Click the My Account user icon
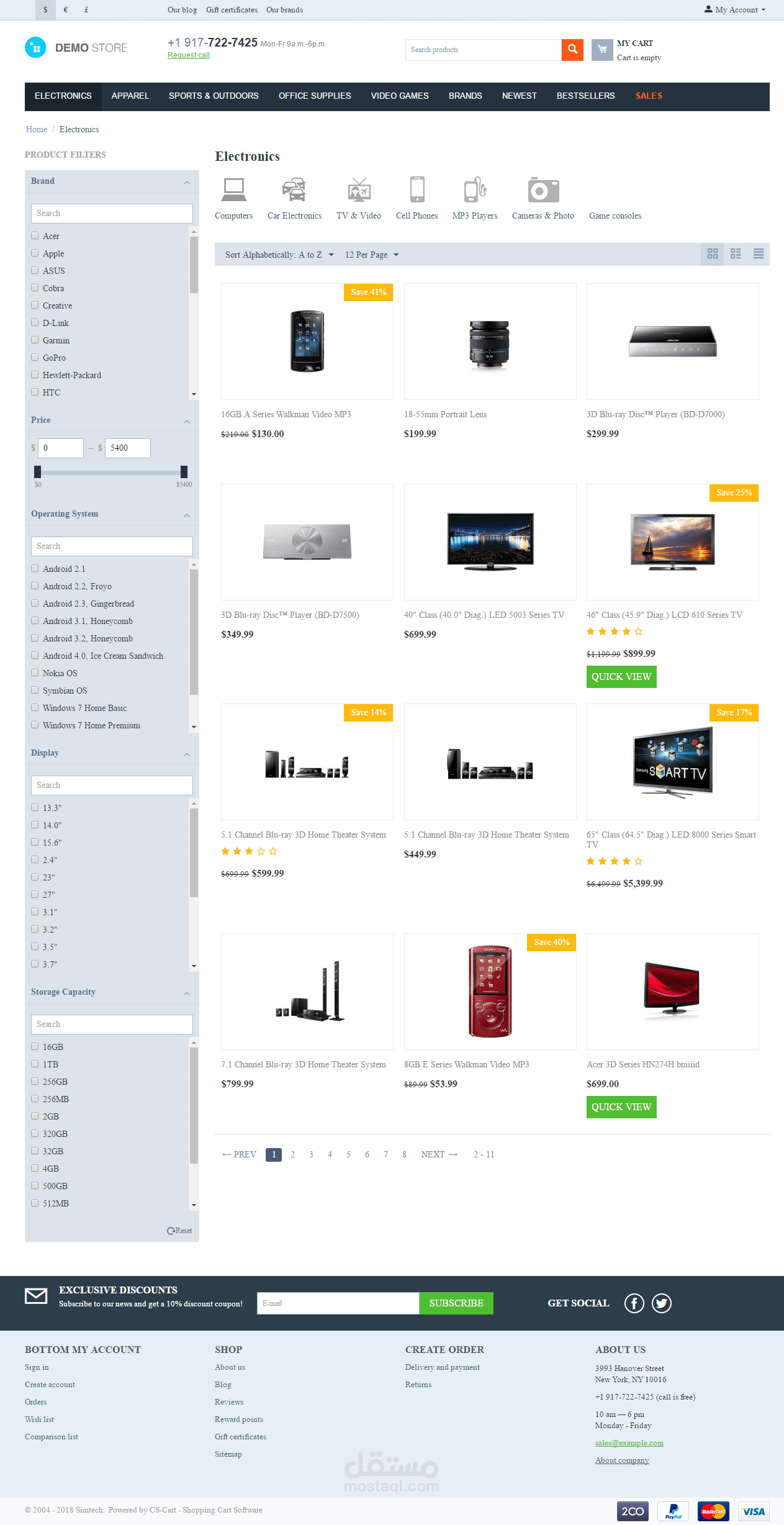The width and height of the screenshot is (784, 1525). click(708, 9)
